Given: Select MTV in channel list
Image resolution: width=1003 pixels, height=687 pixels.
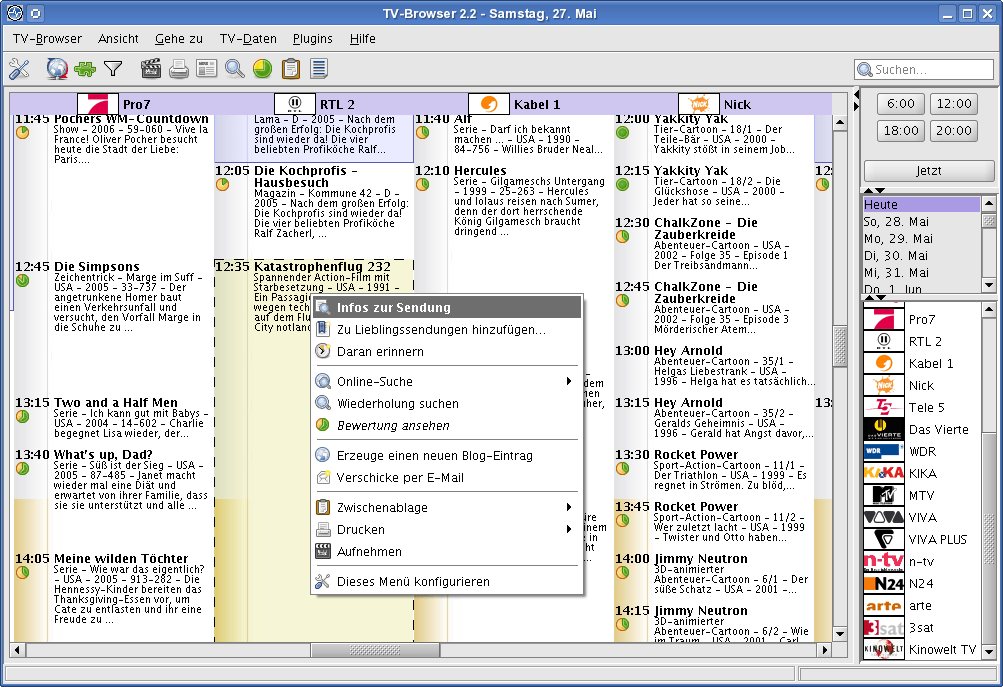Looking at the screenshot, I should click(x=921, y=496).
